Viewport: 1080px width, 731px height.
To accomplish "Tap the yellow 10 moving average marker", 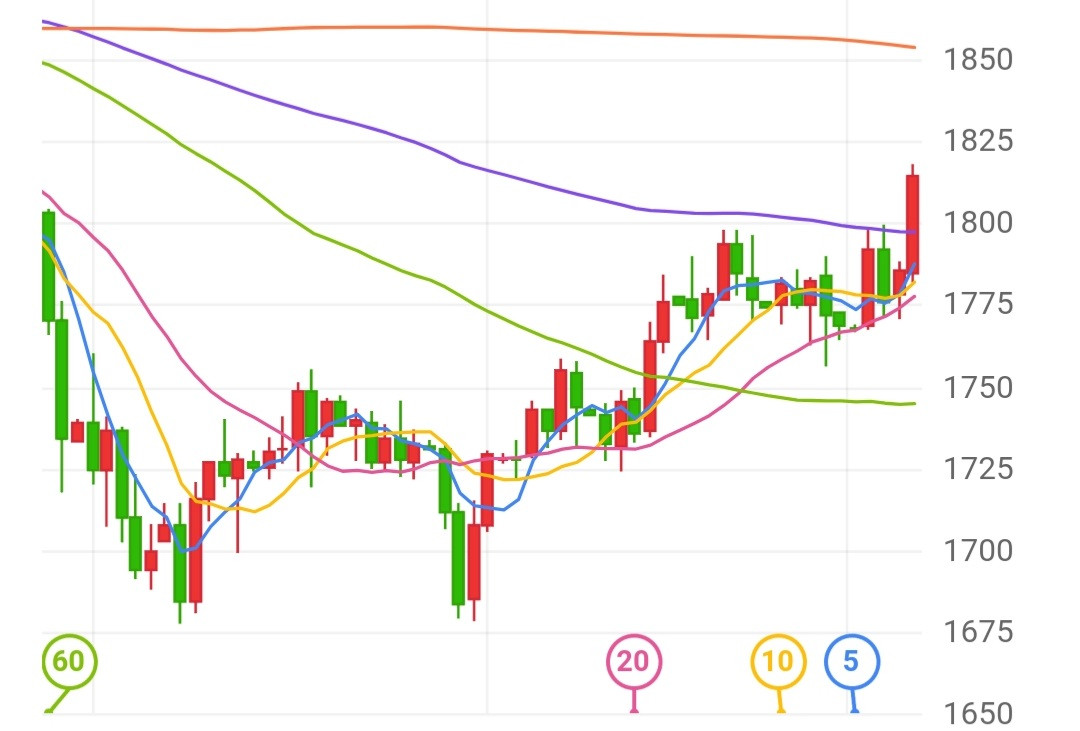I will pyautogui.click(x=778, y=661).
